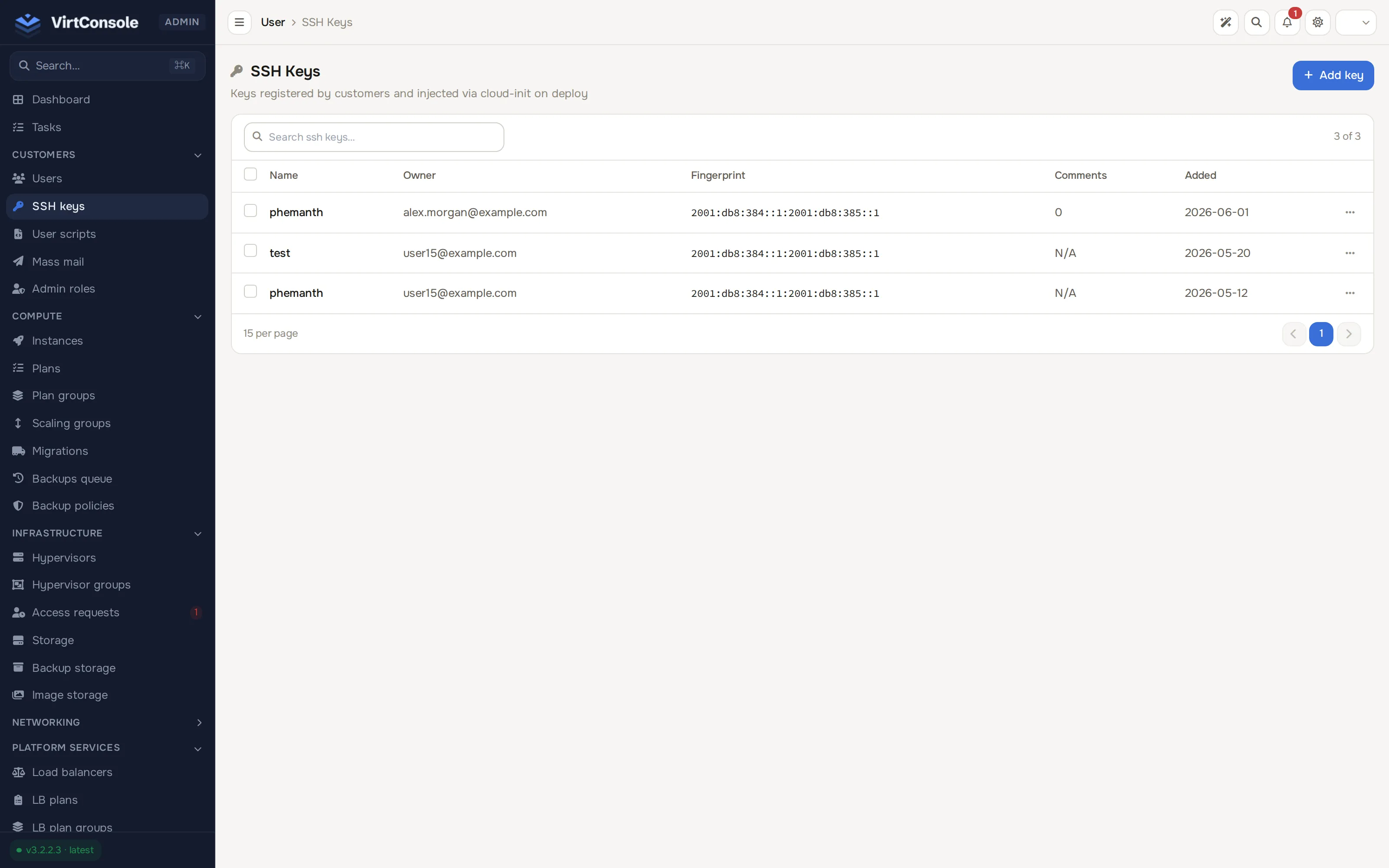Select SSH keys in the sidebar
This screenshot has height=868, width=1389.
click(x=107, y=207)
